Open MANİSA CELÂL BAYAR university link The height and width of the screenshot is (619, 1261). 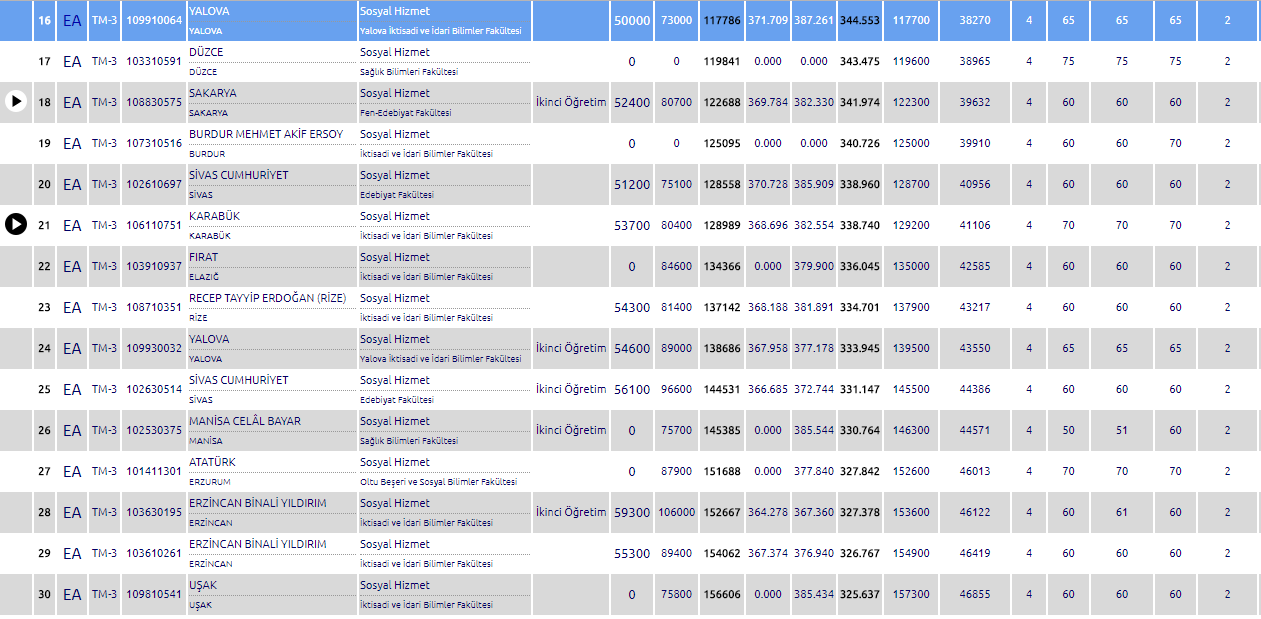[x=244, y=421]
